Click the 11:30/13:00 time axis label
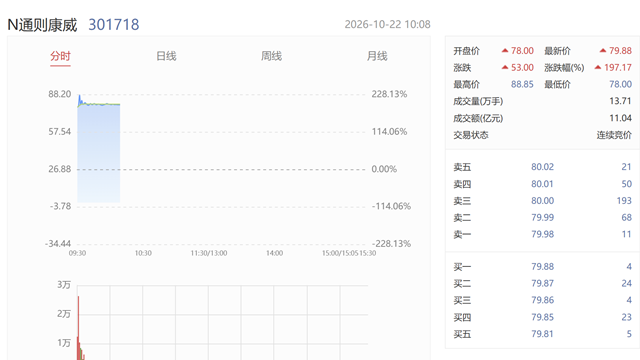Screen dimensions: 640x360 pos(209,253)
